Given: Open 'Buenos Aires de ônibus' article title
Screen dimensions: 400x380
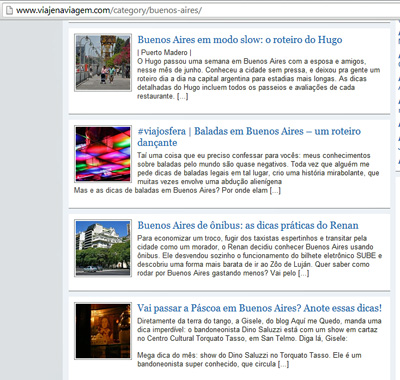Looking at the screenshot, I should [x=248, y=225].
